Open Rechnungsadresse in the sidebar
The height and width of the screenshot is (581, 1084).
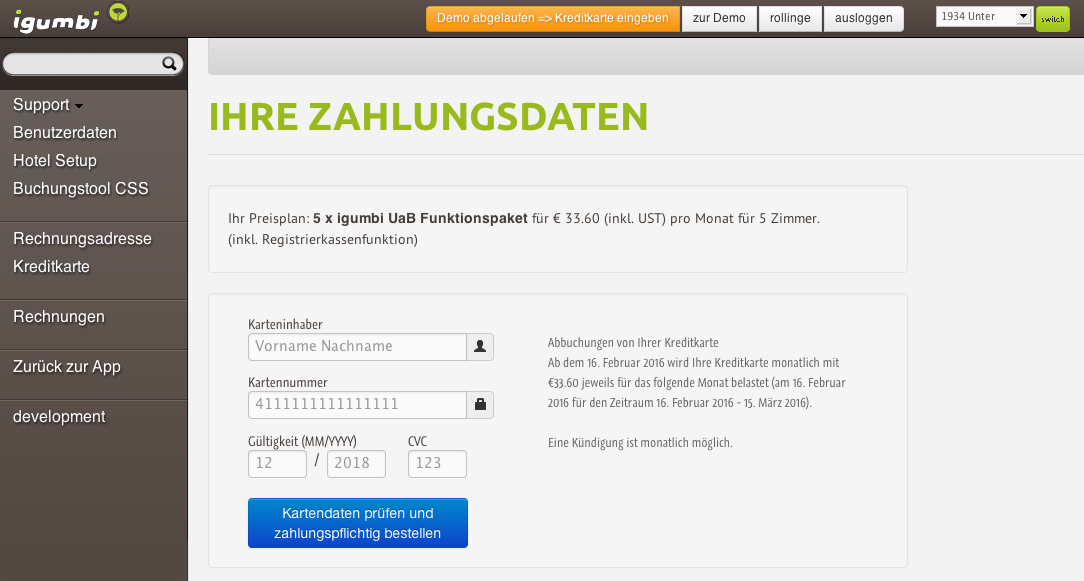82,239
